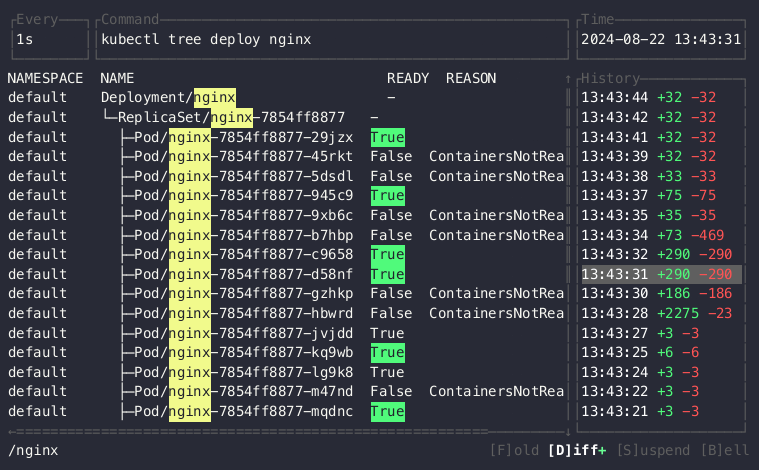Click the Time box showing 2024-08-22
The image size is (759, 470).
tap(661, 40)
